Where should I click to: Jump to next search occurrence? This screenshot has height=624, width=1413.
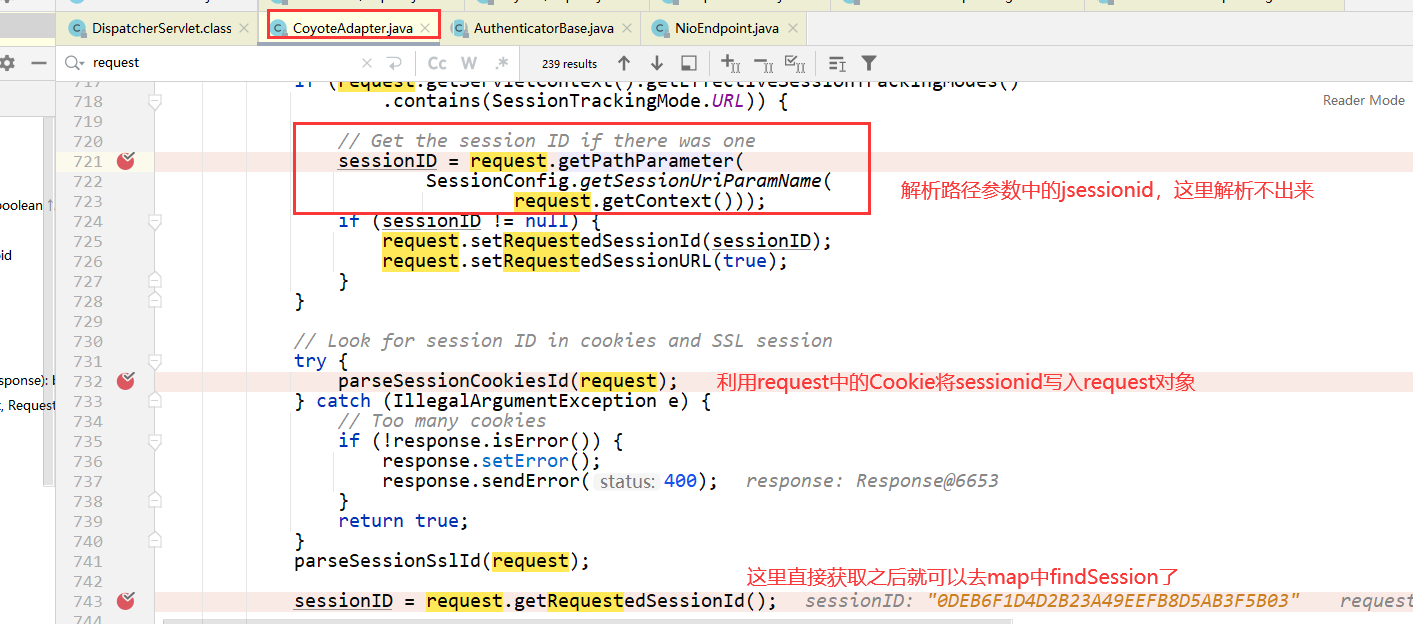point(656,62)
